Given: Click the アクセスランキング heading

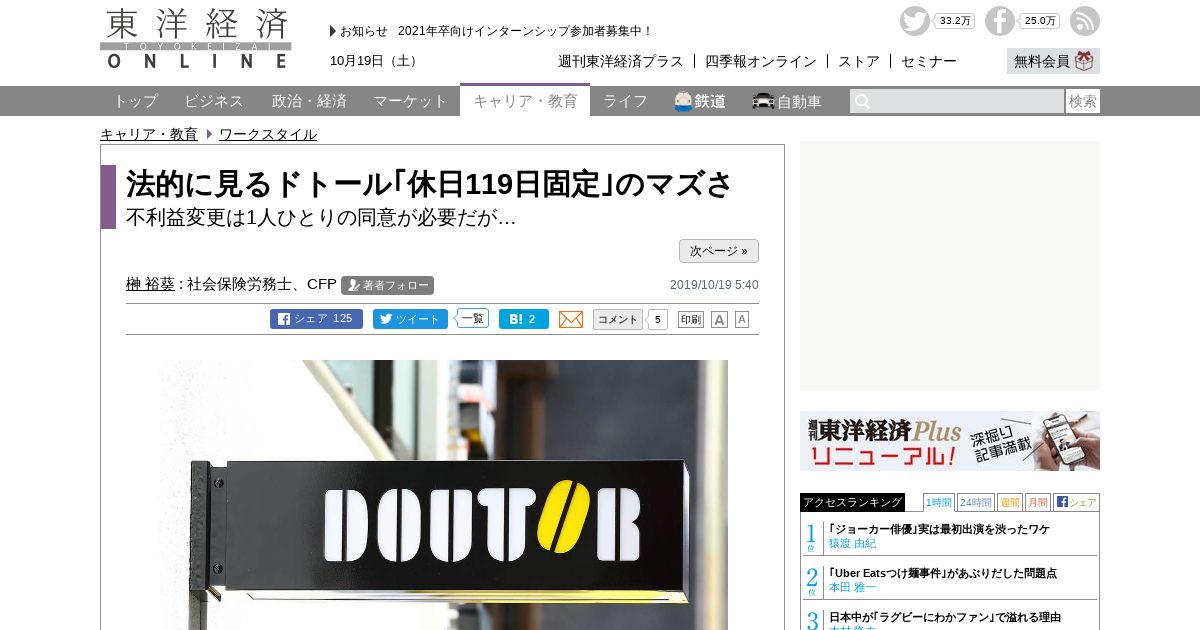Looking at the screenshot, I should (852, 502).
